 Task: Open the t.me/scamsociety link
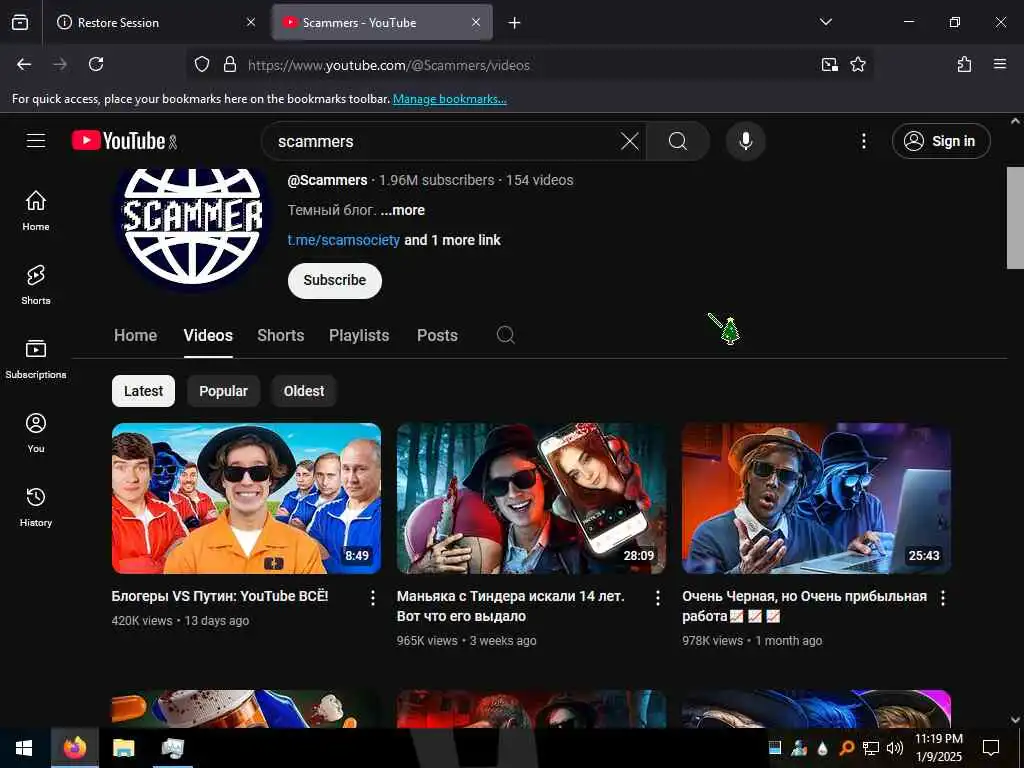click(x=344, y=240)
